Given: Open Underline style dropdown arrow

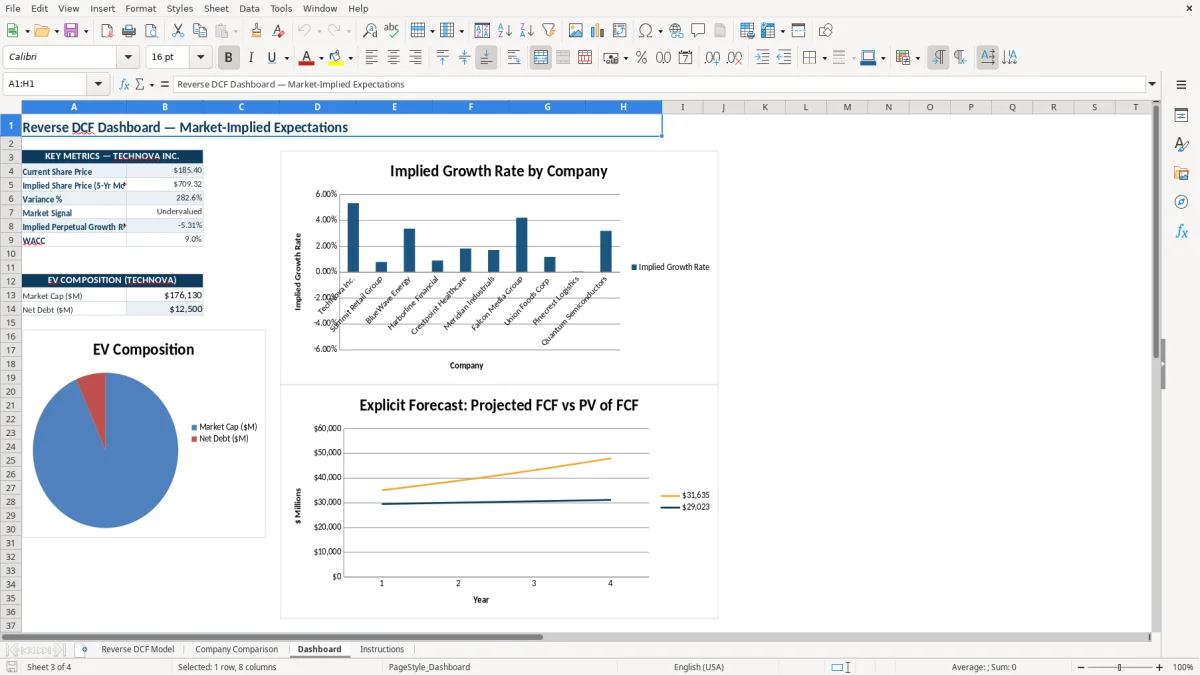Looking at the screenshot, I should pyautogui.click(x=285, y=58).
